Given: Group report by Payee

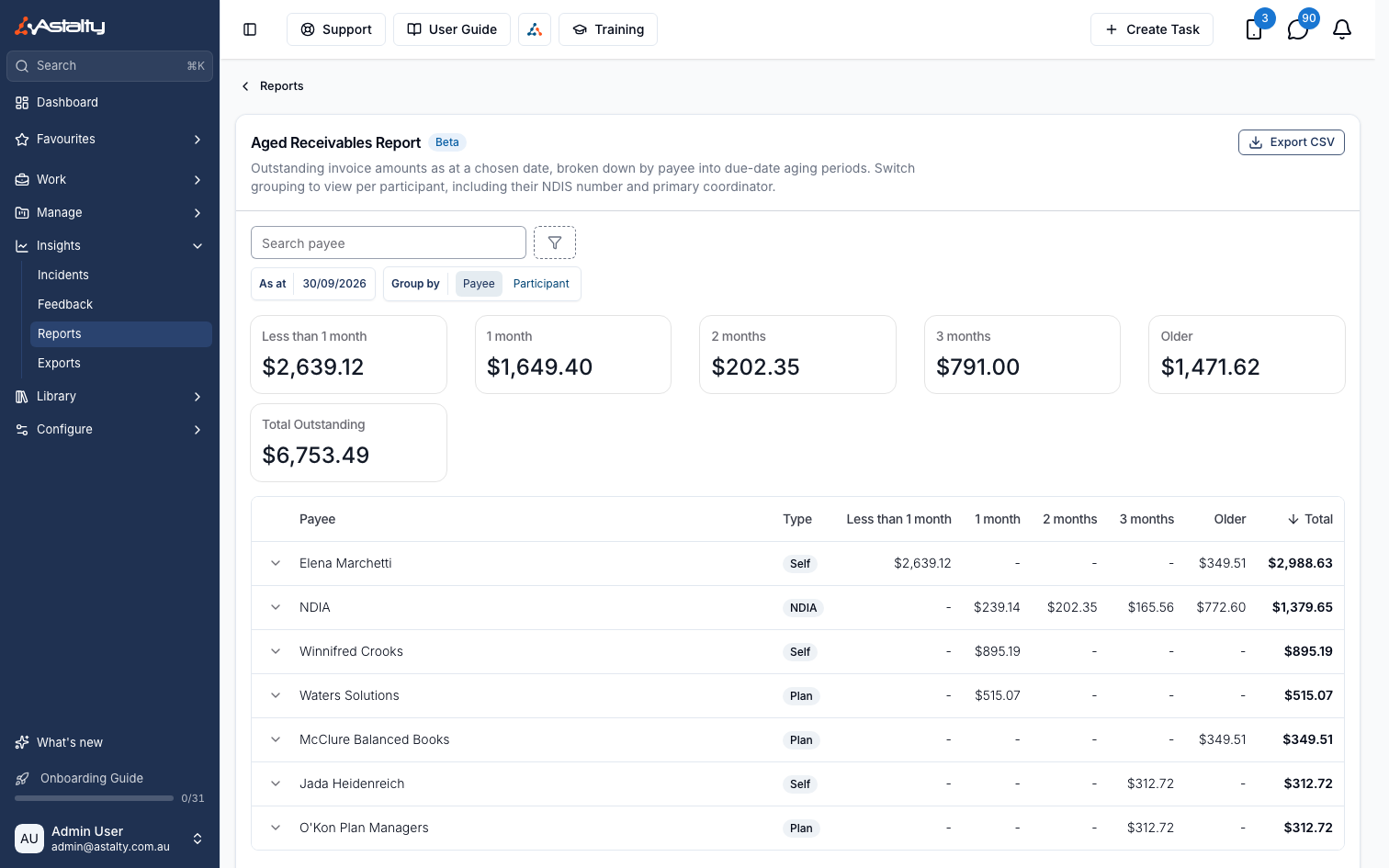Looking at the screenshot, I should pos(479,284).
